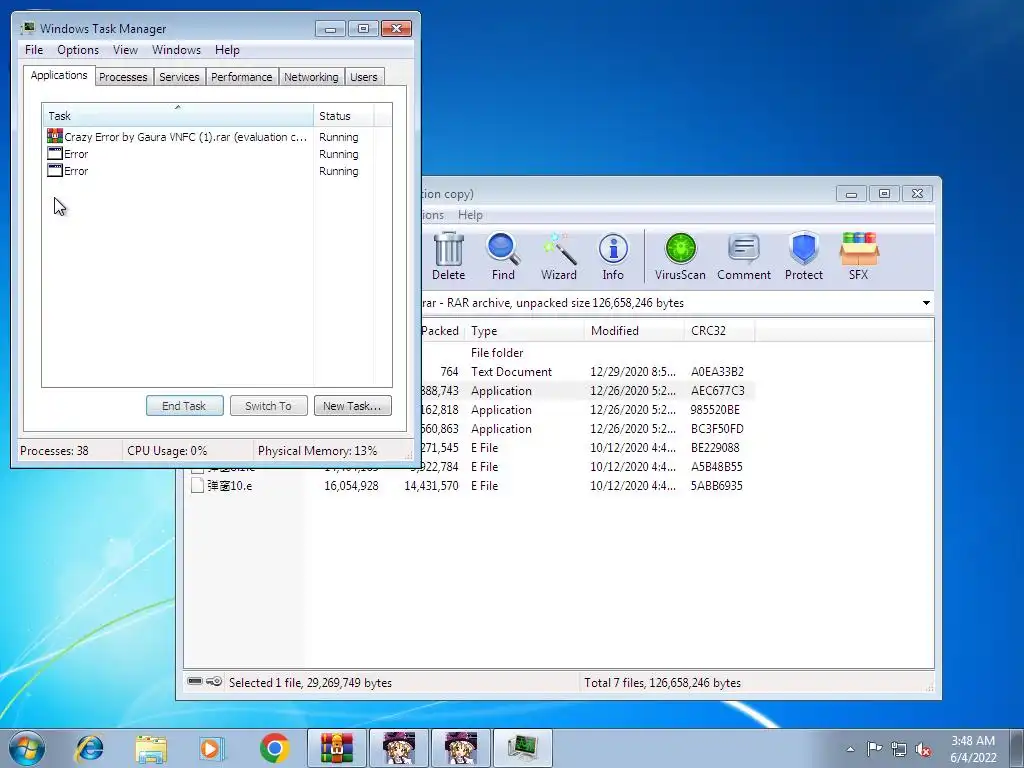Click the Switch To button
This screenshot has height=768, width=1024.
(268, 406)
